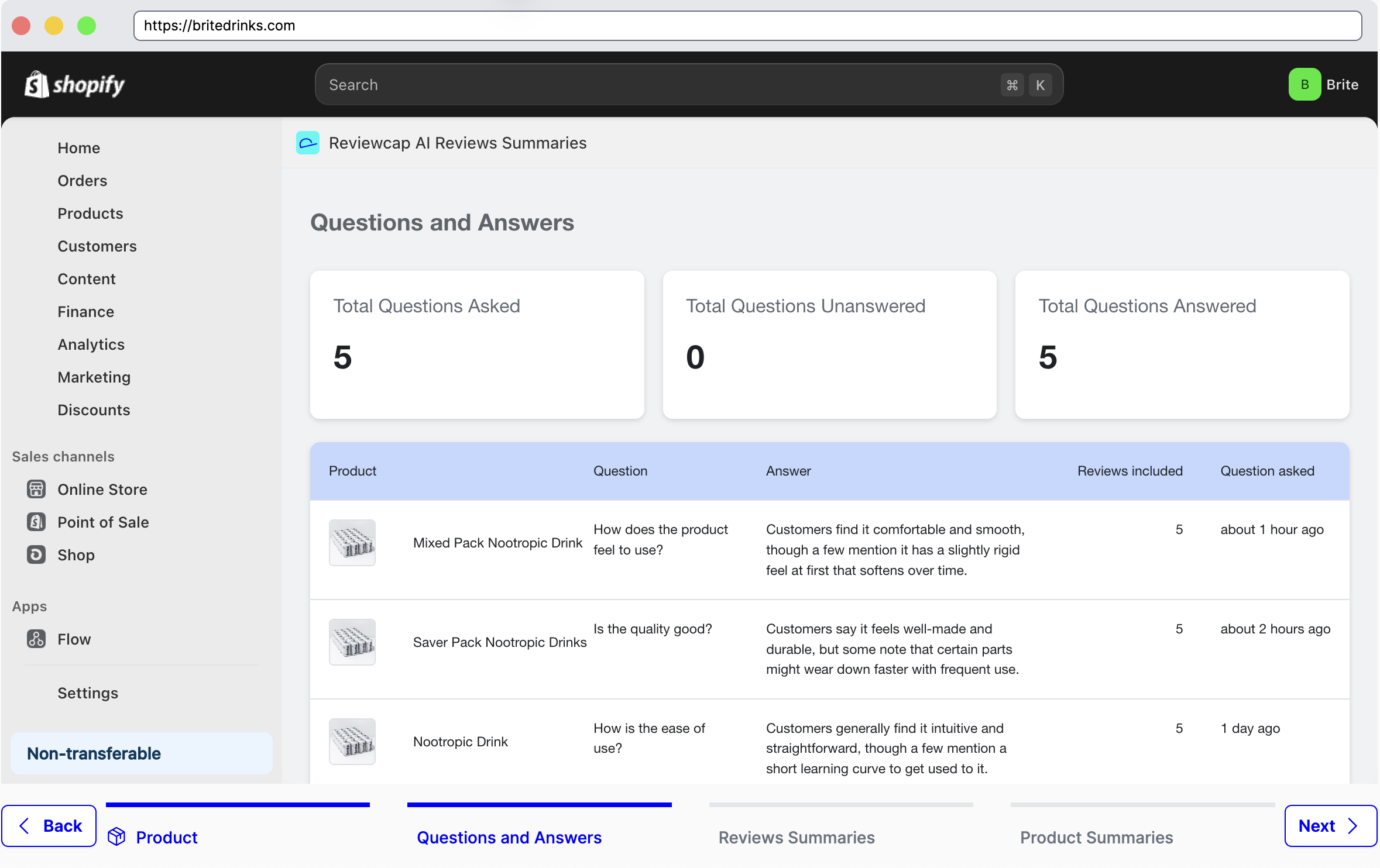Open the Mixed Pack Nootropic Drink thumbnail
Screen dimensions: 1380x868
tap(352, 542)
